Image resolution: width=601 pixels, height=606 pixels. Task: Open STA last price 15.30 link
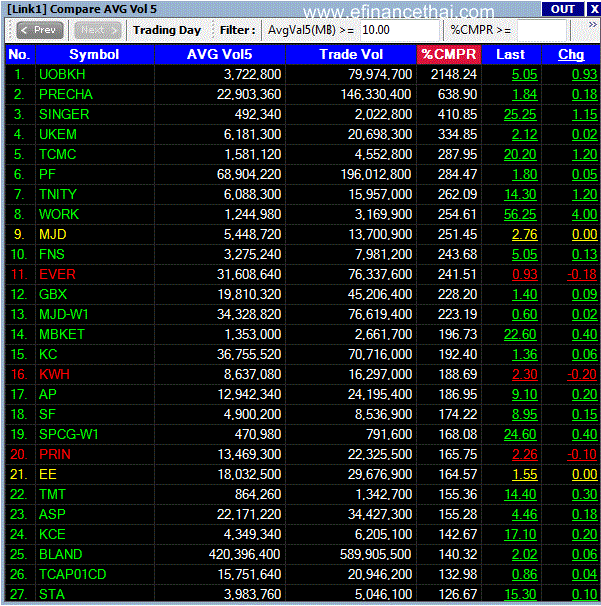[520, 594]
